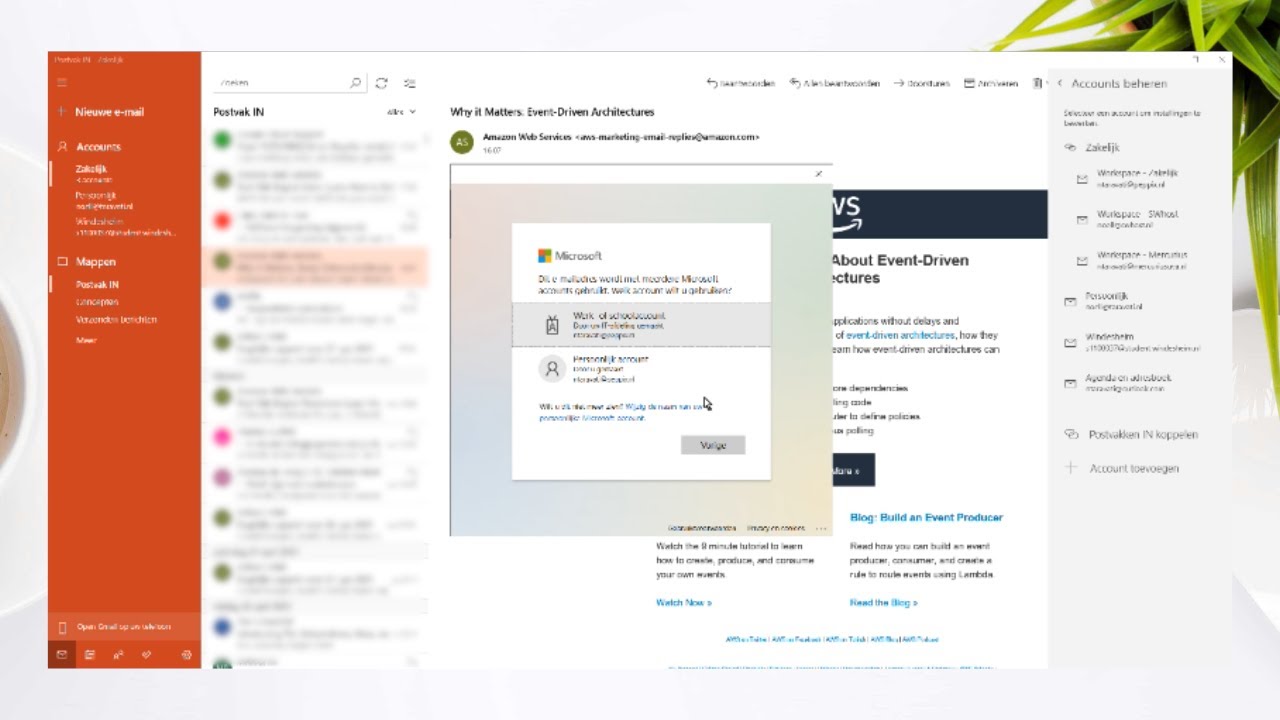Click envelope icon of Workspace - SWhost
The width and height of the screenshot is (1280, 720).
click(x=1082, y=220)
